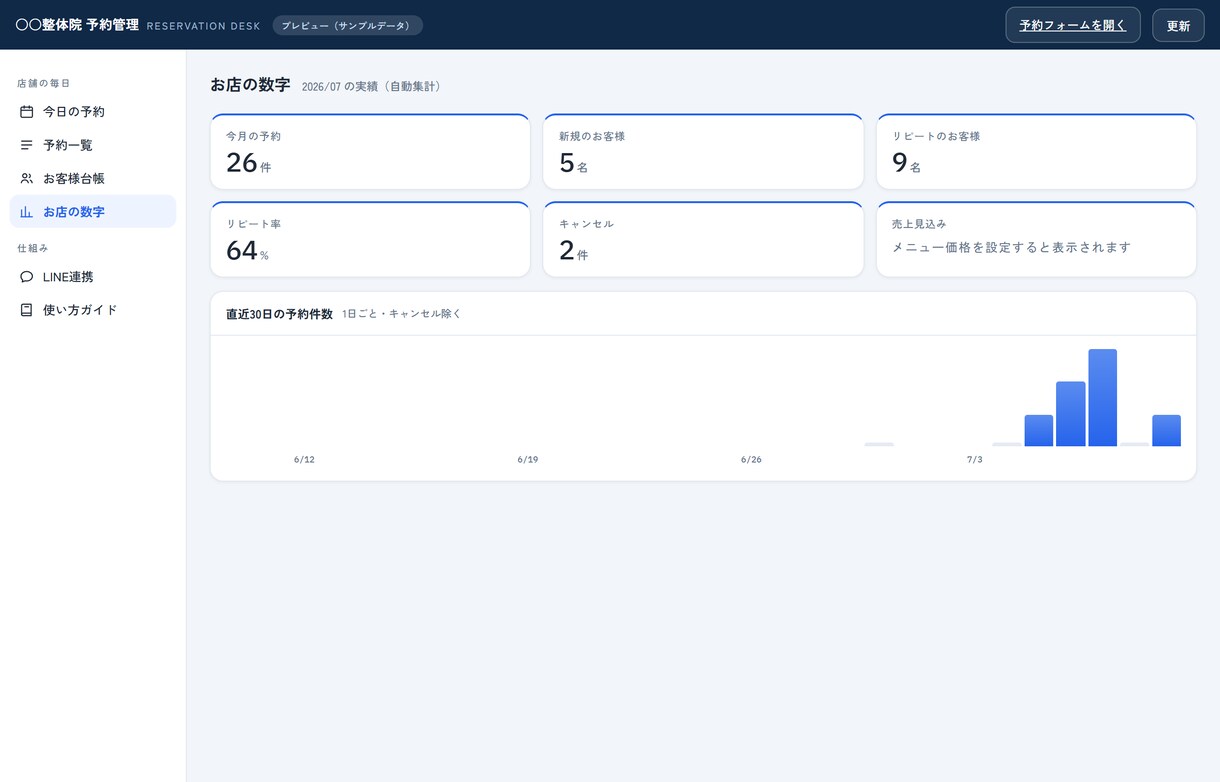Click the 6/12 date label on the chart

[x=304, y=460]
